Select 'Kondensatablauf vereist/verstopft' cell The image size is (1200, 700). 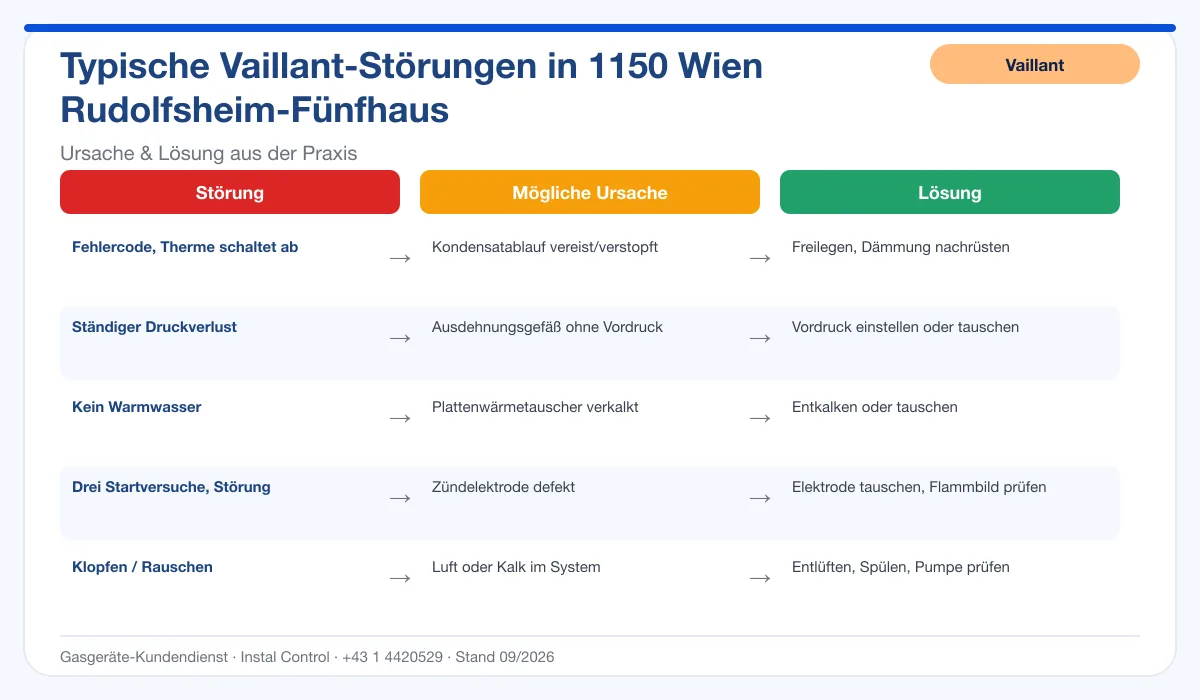tap(545, 247)
